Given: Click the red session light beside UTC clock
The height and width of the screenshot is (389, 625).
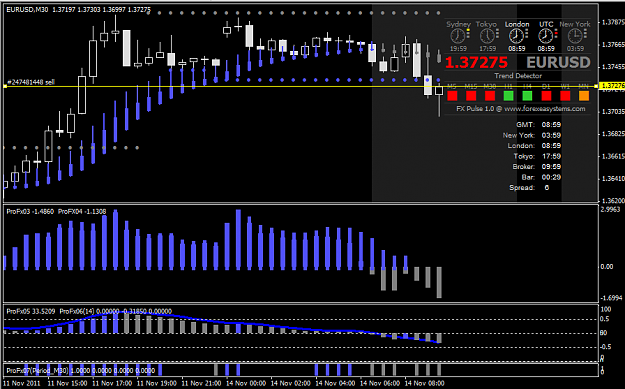Looking at the screenshot, I should pos(556,33).
